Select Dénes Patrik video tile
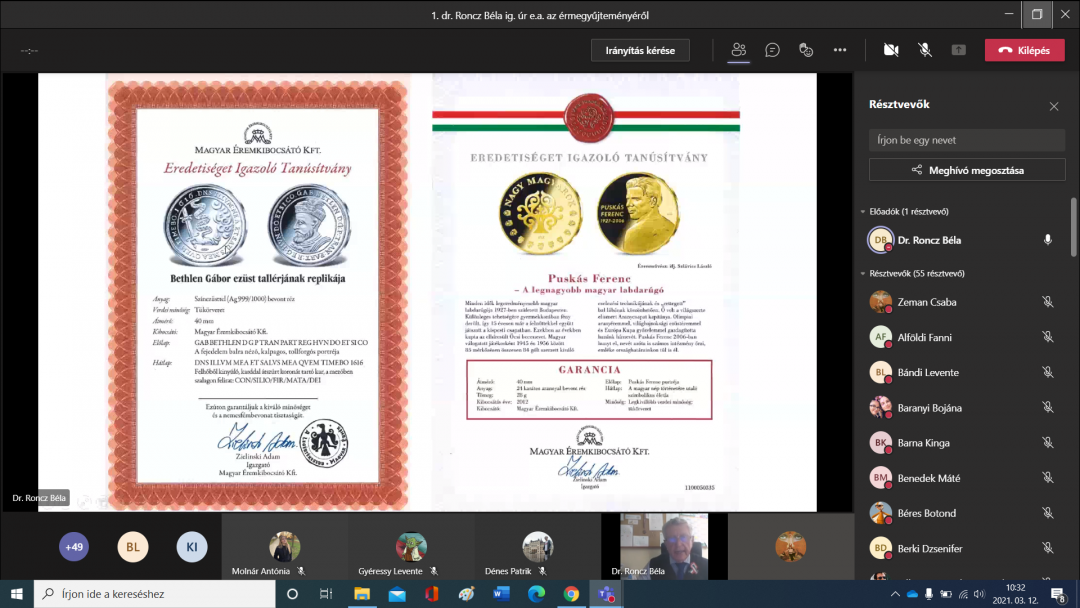 point(537,547)
